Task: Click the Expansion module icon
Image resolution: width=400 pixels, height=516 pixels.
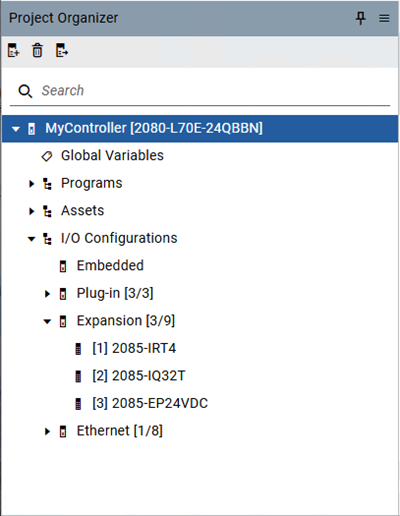Action: click(x=63, y=322)
